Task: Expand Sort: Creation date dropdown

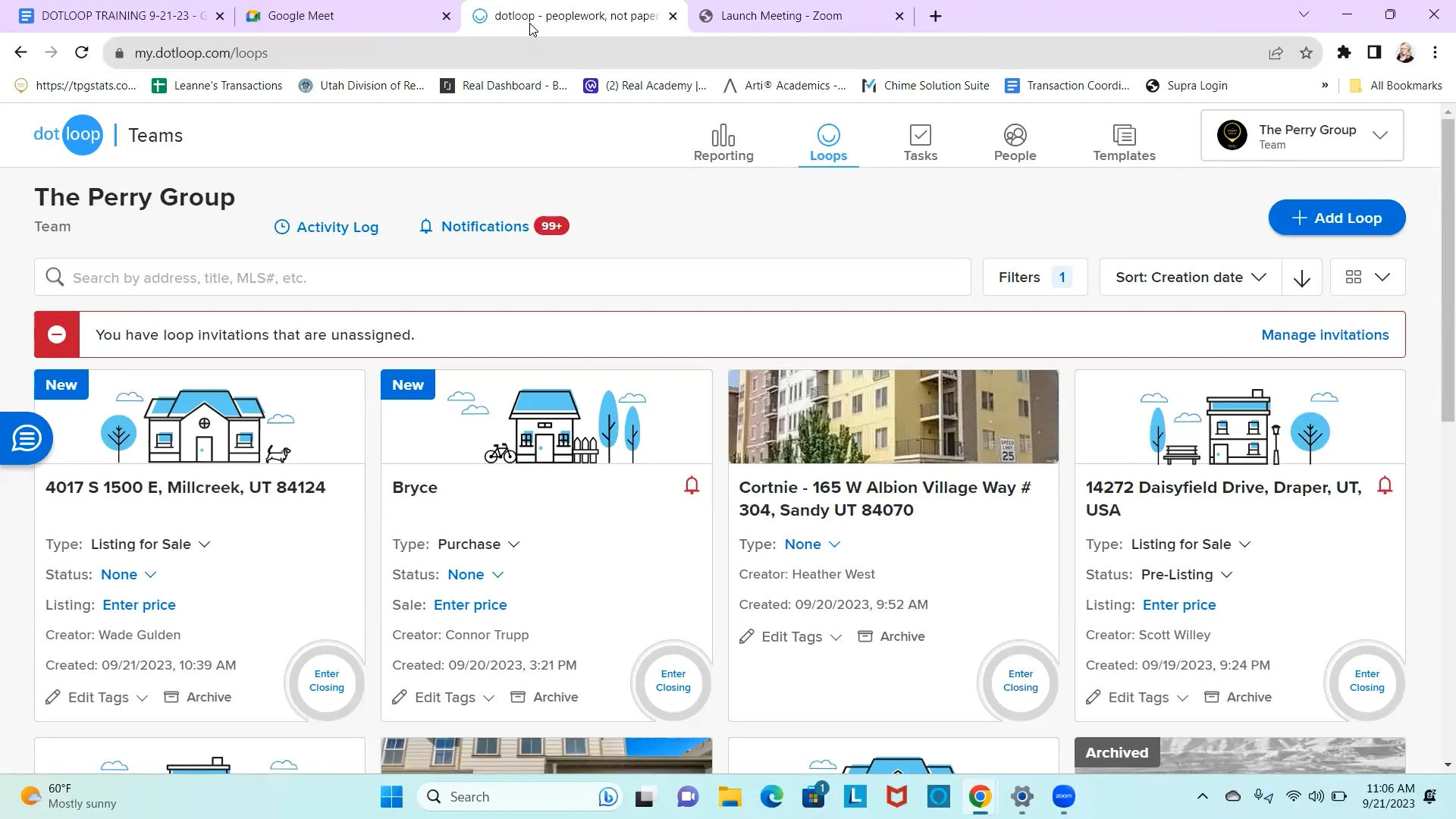Action: [1190, 278]
